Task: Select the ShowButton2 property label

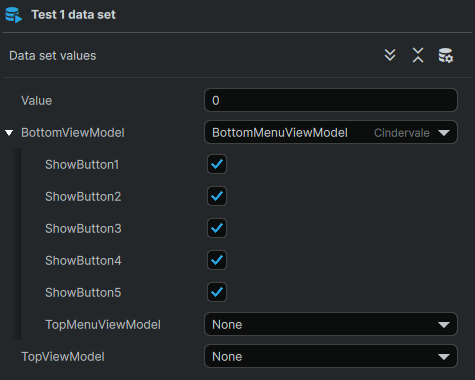Action: [83, 197]
